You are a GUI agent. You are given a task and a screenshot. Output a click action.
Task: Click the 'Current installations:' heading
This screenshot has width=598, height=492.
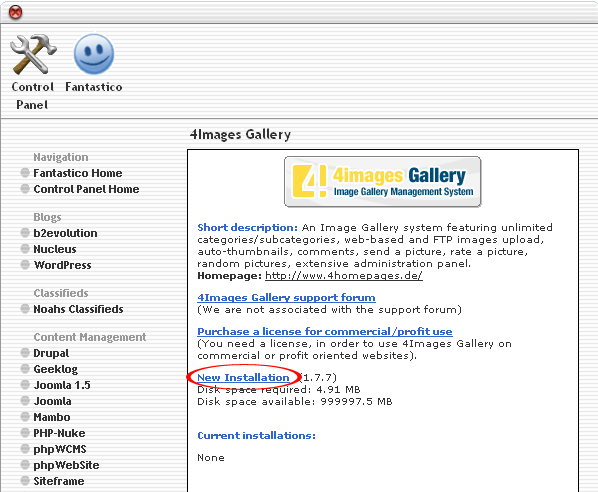[x=257, y=436]
